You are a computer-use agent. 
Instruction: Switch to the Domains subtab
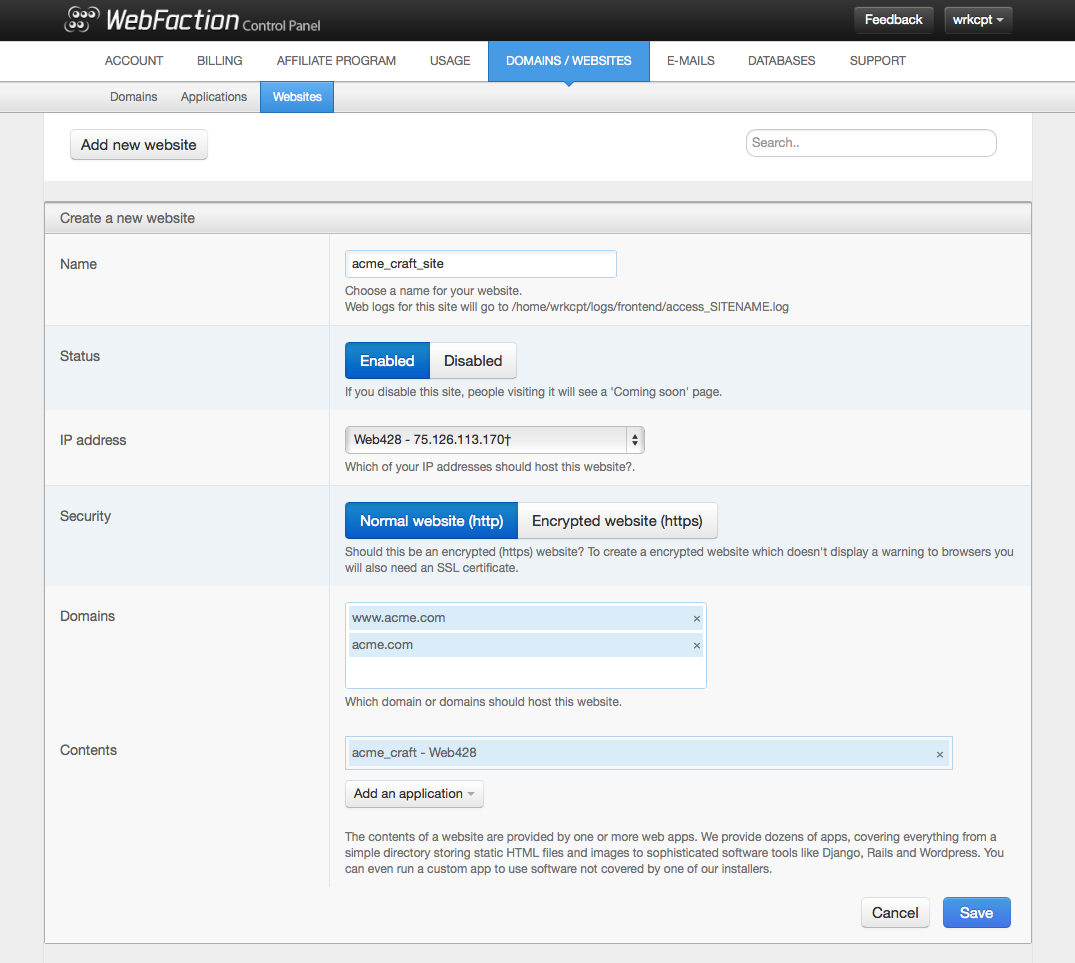click(134, 97)
